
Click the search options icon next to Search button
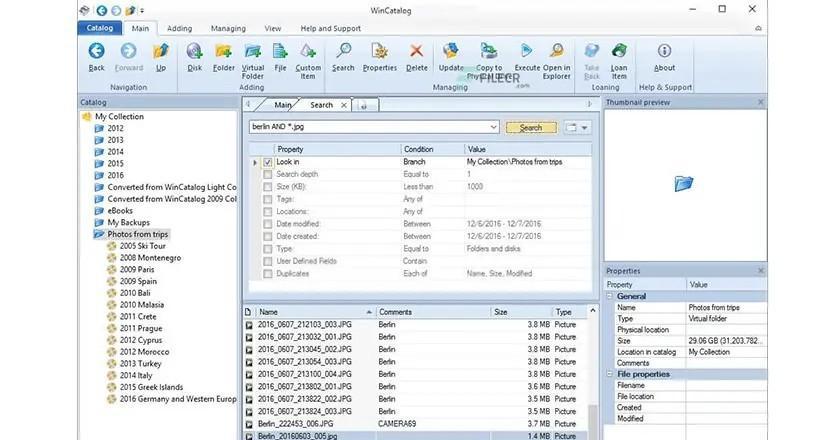571,127
